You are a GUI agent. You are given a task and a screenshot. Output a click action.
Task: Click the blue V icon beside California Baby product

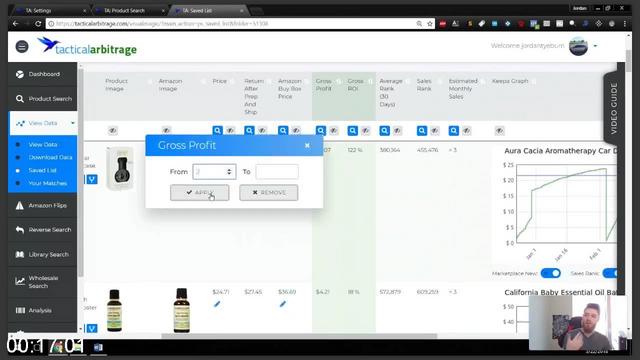[x=92, y=328]
